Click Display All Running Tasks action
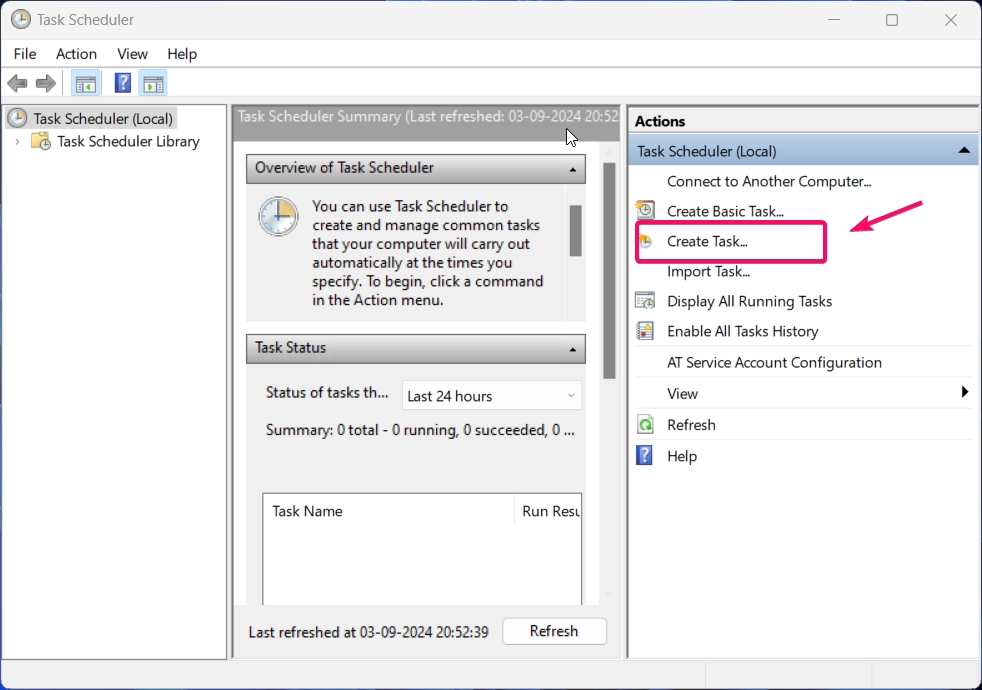 click(x=750, y=301)
